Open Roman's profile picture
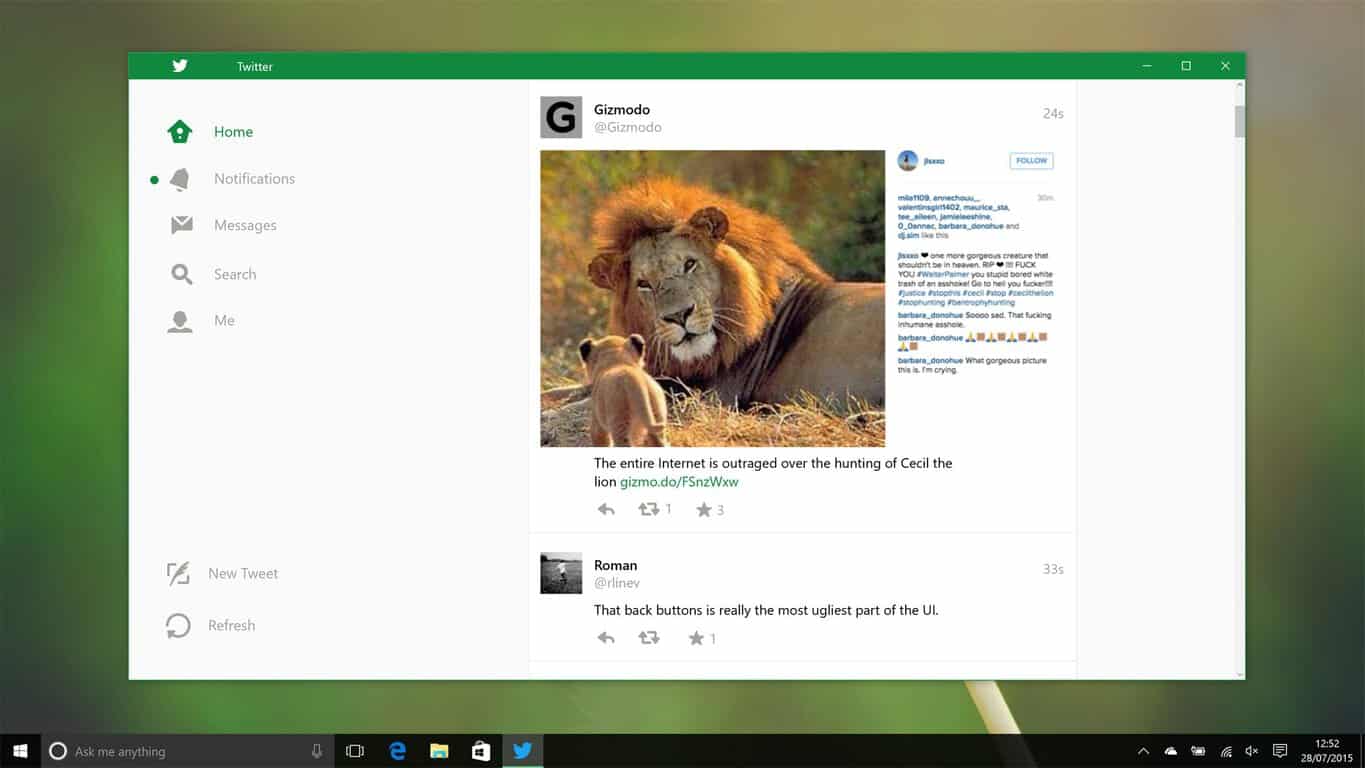 coord(561,573)
